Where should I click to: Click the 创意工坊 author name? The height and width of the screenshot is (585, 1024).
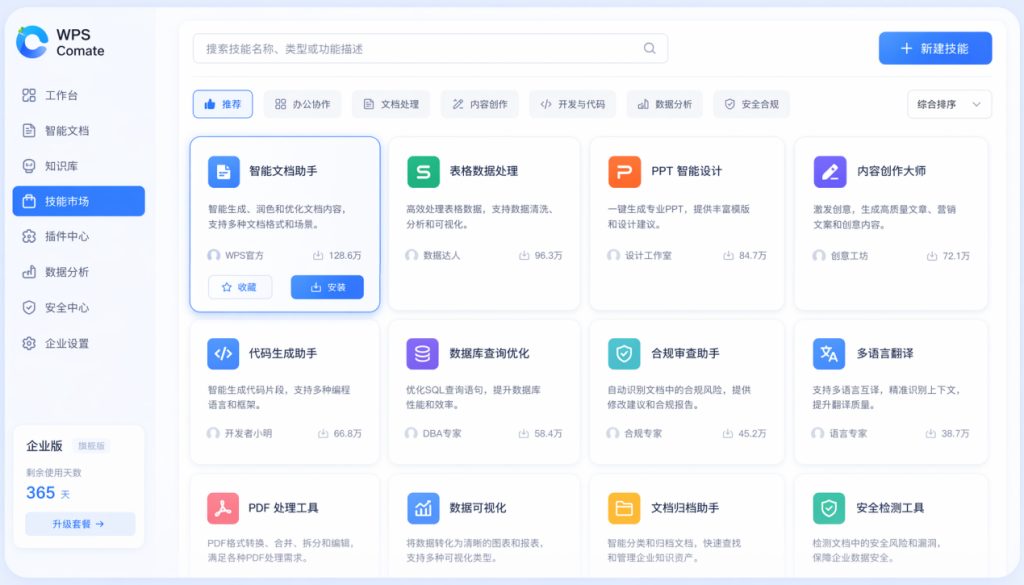click(x=849, y=255)
